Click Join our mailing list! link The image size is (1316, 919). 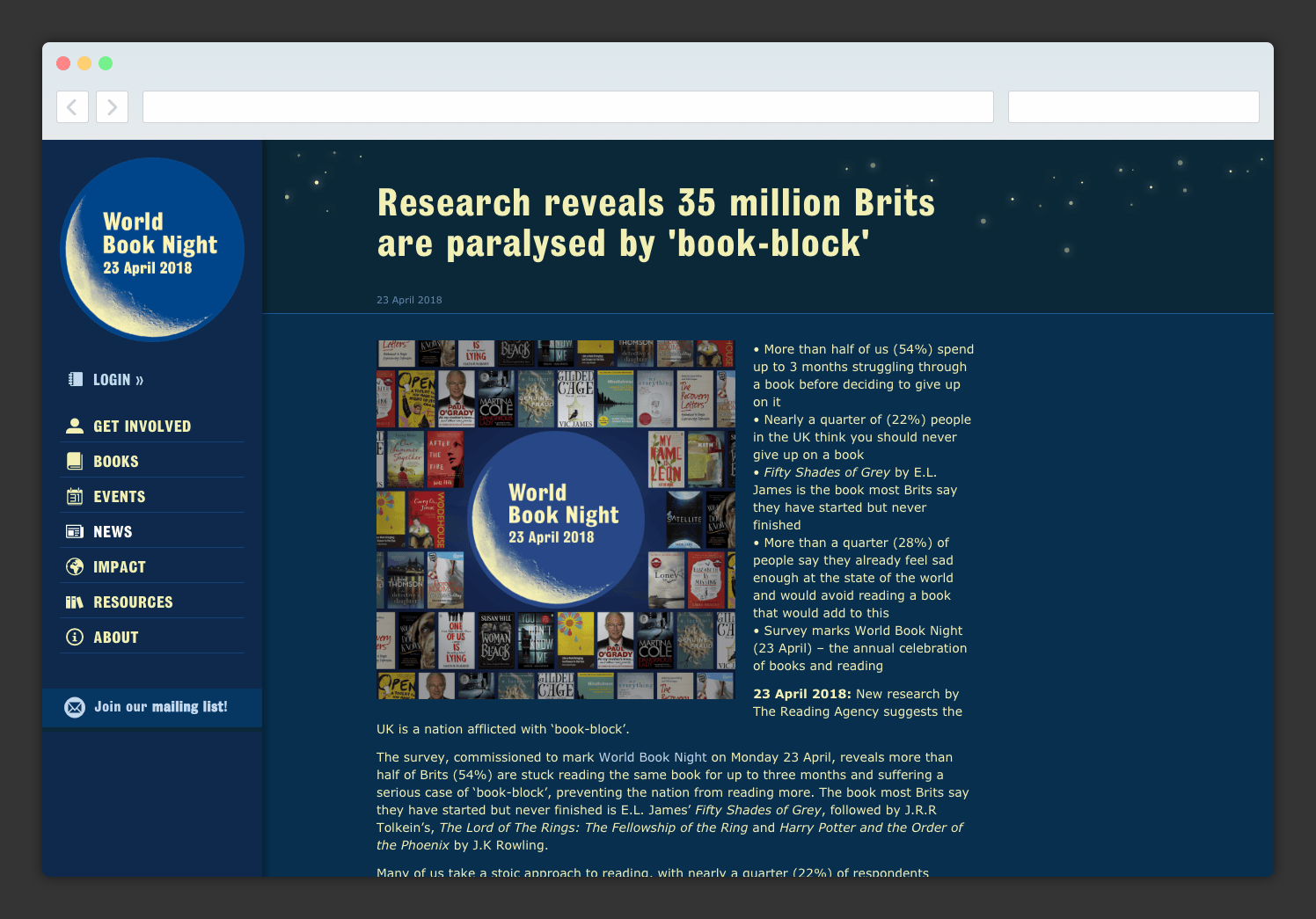pyautogui.click(x=161, y=707)
